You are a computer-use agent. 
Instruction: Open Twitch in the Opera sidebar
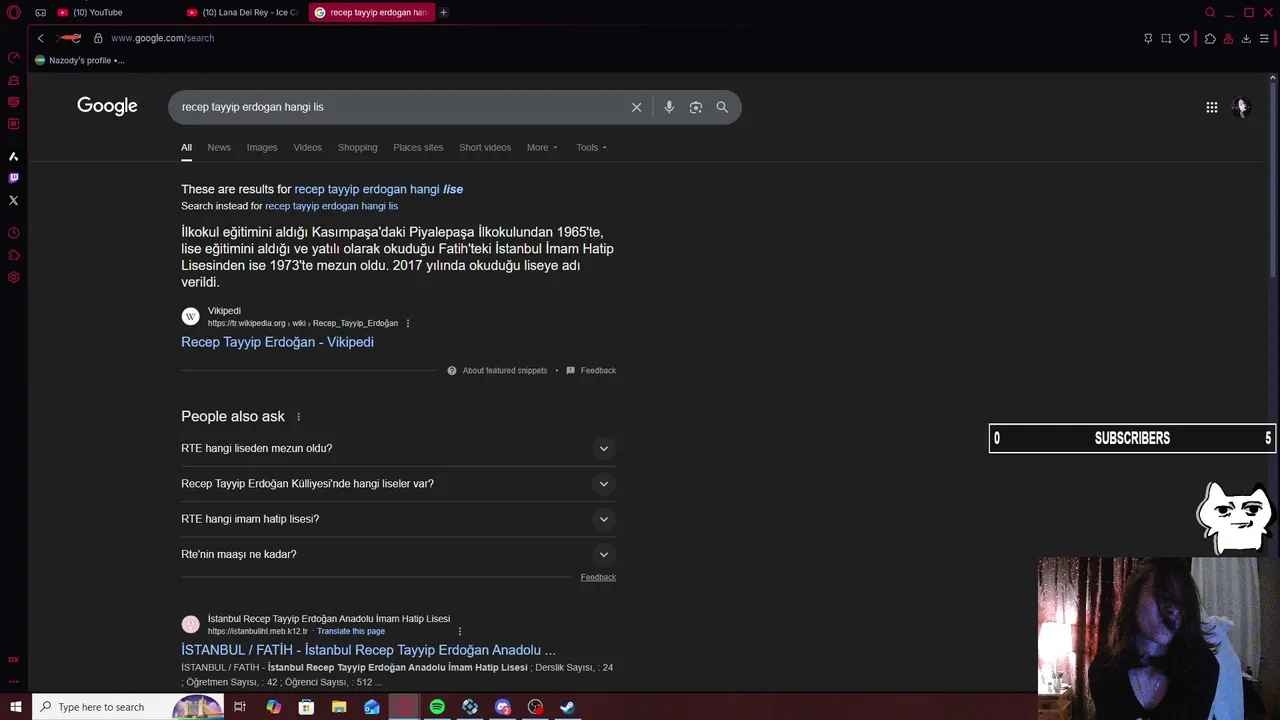coord(13,178)
